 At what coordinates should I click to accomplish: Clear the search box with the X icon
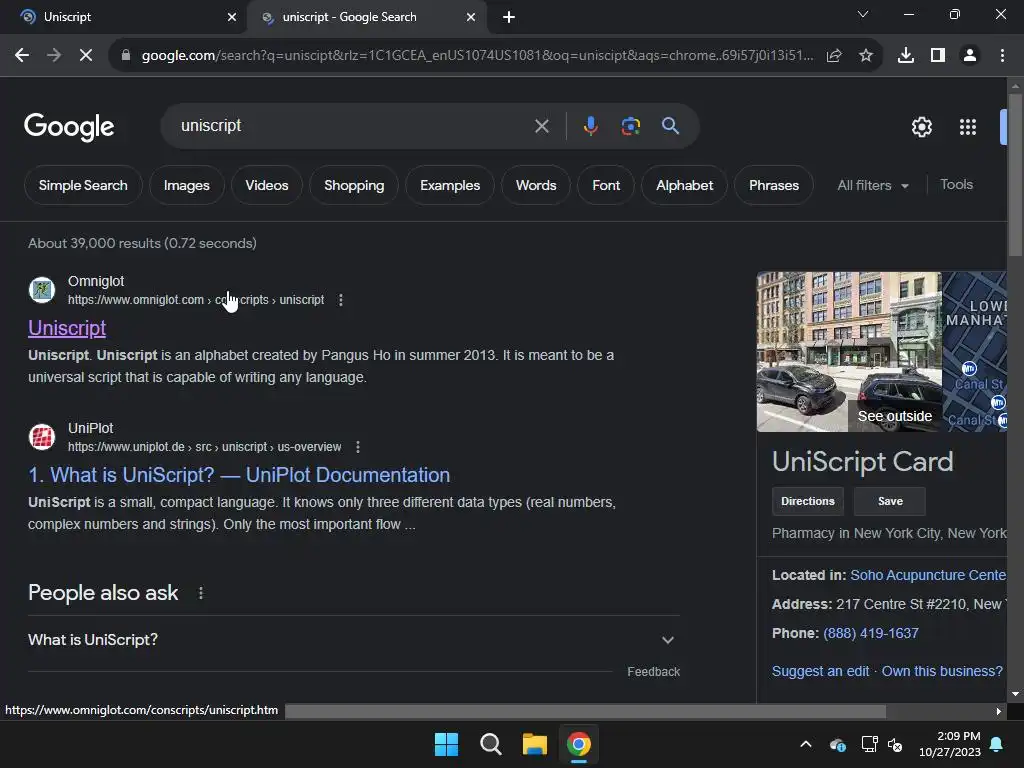pos(541,126)
